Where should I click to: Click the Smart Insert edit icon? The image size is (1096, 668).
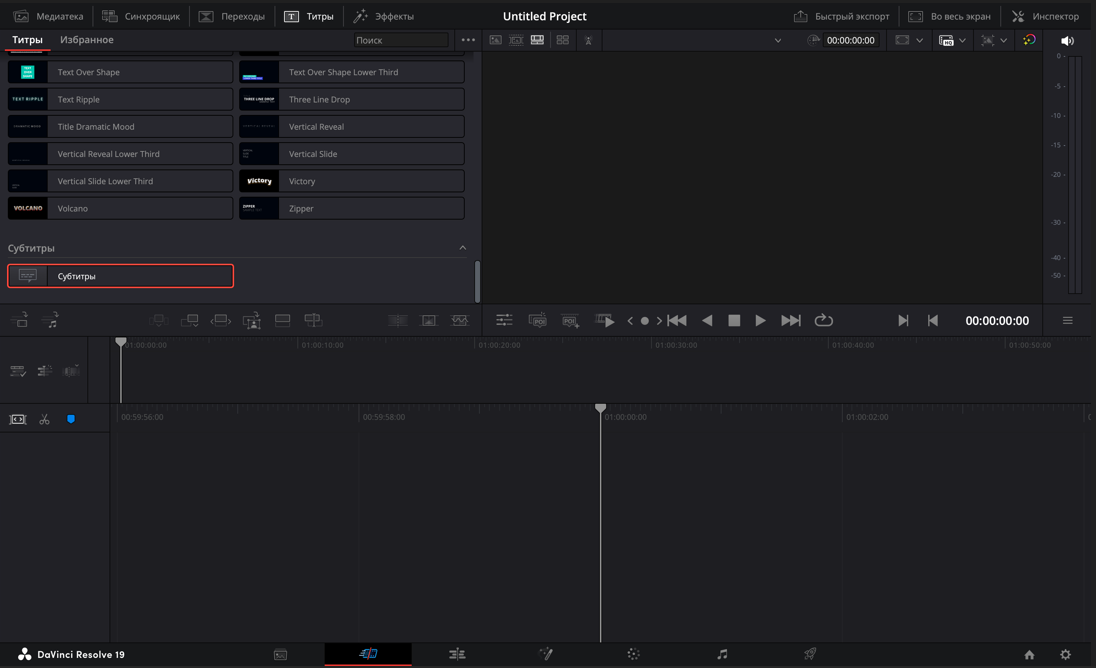[159, 320]
